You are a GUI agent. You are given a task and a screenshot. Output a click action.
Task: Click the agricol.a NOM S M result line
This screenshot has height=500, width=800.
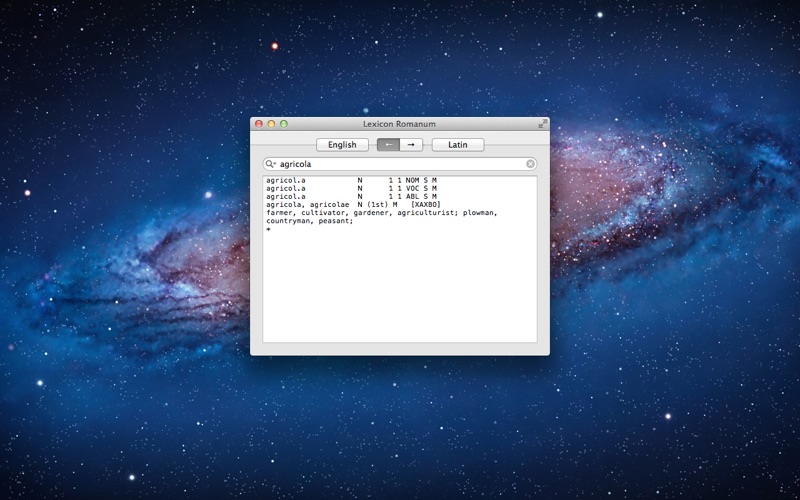point(351,181)
